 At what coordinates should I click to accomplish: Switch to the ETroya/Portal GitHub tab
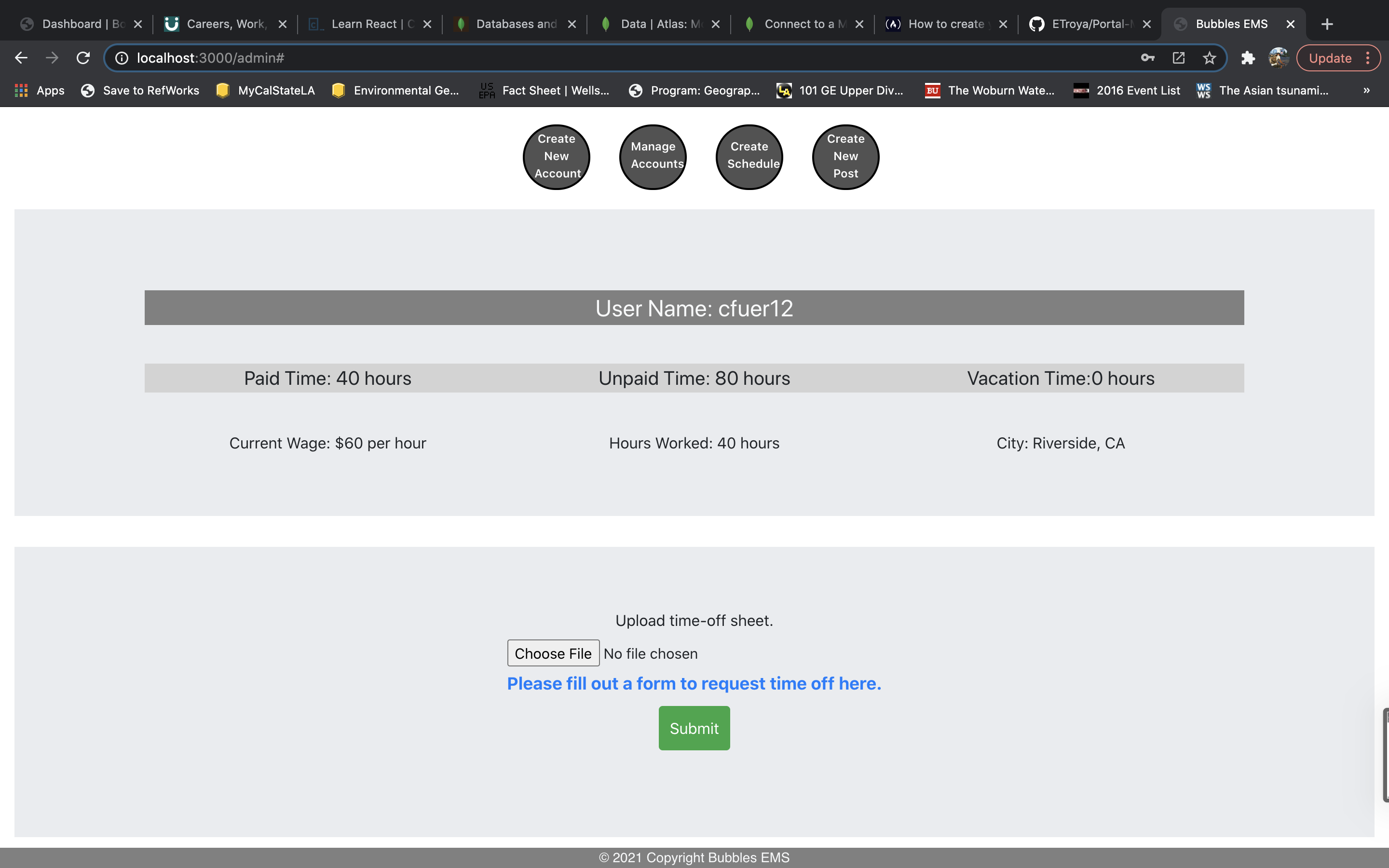(x=1088, y=24)
